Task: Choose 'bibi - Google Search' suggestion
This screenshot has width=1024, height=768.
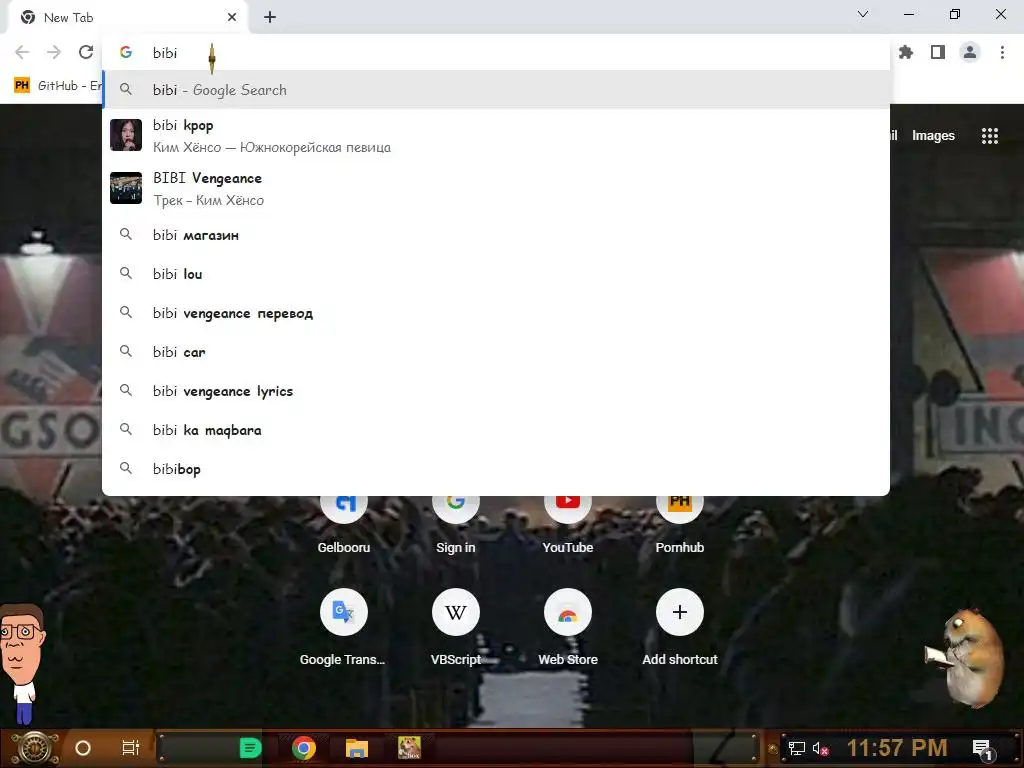Action: 496,90
